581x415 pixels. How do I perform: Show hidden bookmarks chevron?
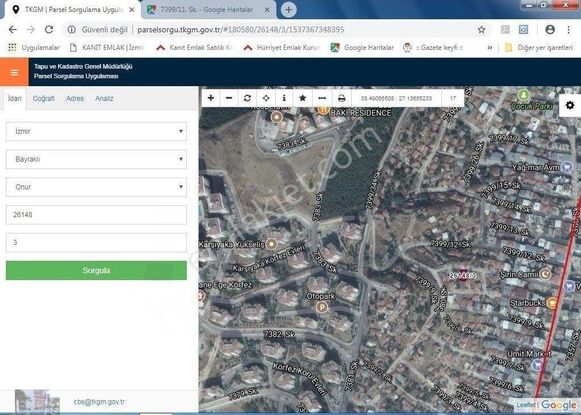490,47
